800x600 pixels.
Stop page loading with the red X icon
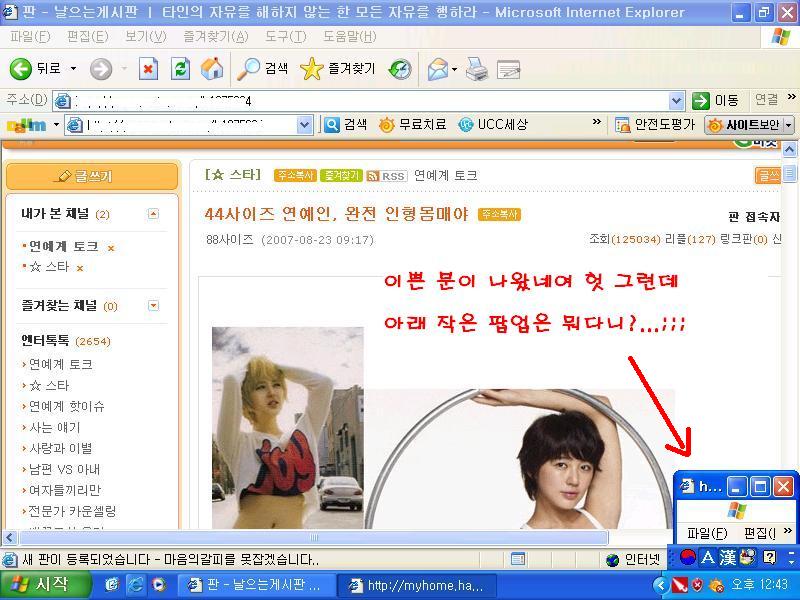point(148,69)
